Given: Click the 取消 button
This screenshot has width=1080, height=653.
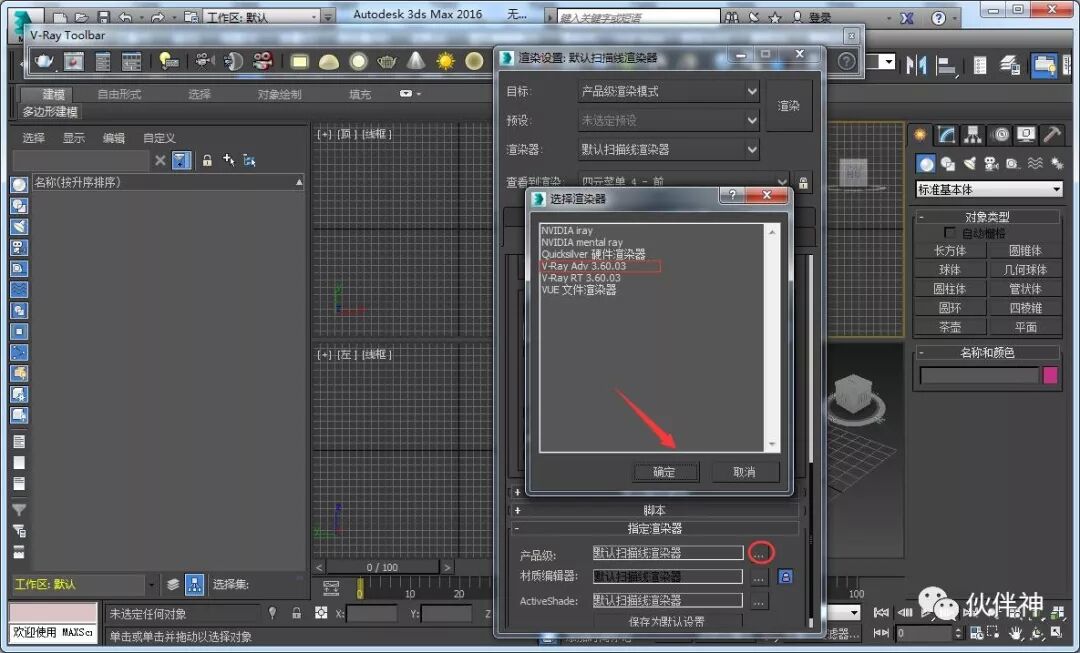Looking at the screenshot, I should 745,472.
